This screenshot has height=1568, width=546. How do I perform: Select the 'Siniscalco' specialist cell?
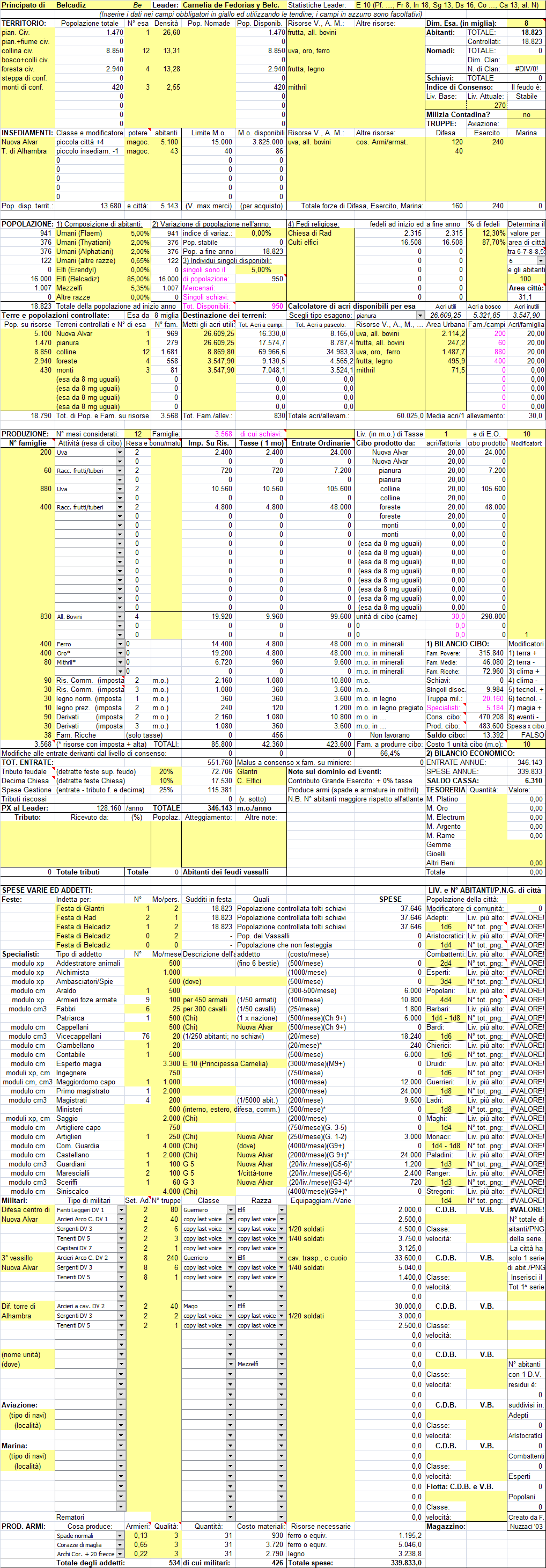(x=90, y=1192)
